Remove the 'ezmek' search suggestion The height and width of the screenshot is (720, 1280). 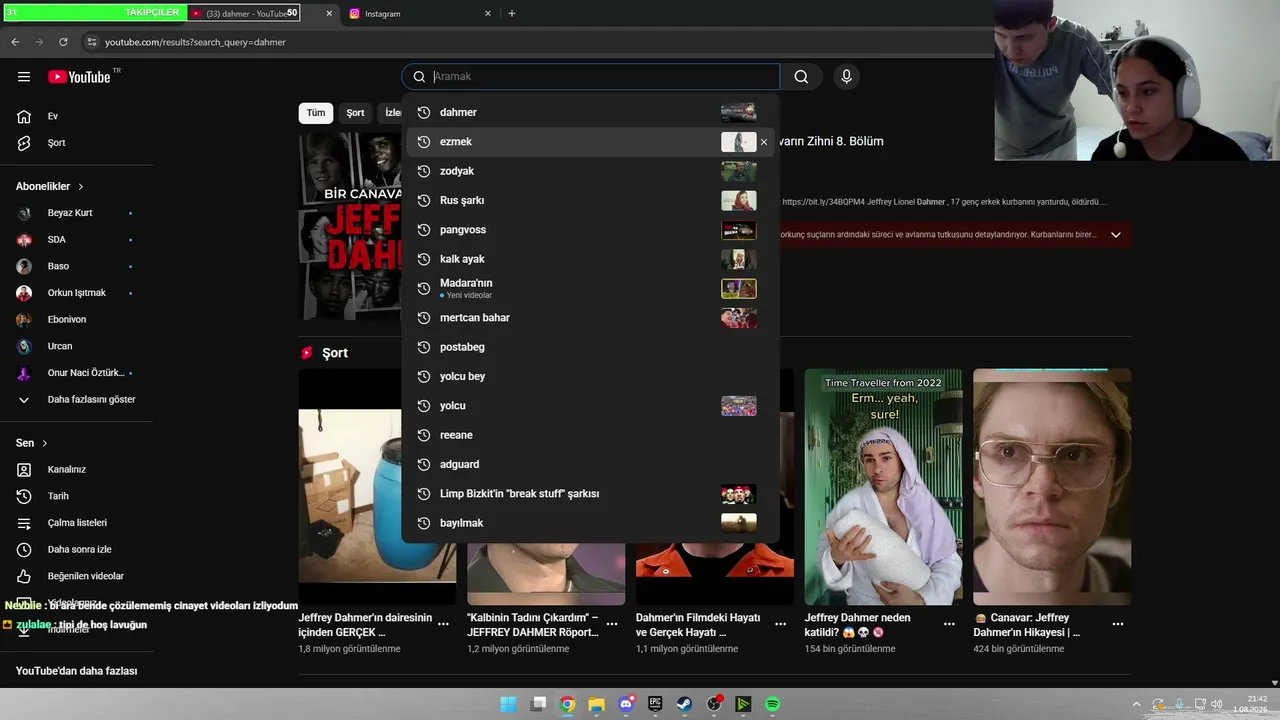(x=764, y=142)
